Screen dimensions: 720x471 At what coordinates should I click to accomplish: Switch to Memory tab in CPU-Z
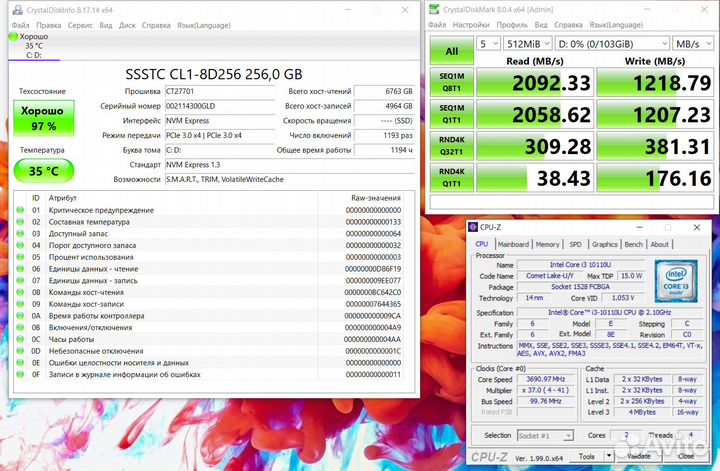(x=547, y=244)
